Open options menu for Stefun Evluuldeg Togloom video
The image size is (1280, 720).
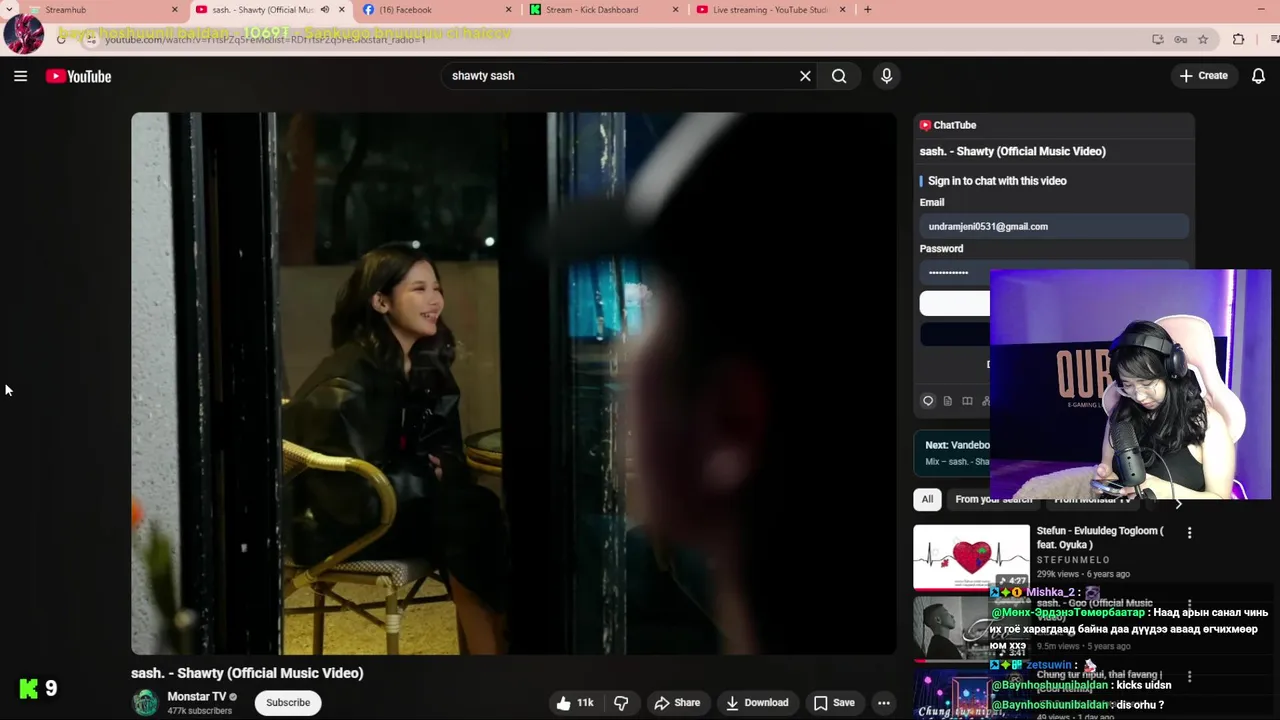(x=1189, y=533)
